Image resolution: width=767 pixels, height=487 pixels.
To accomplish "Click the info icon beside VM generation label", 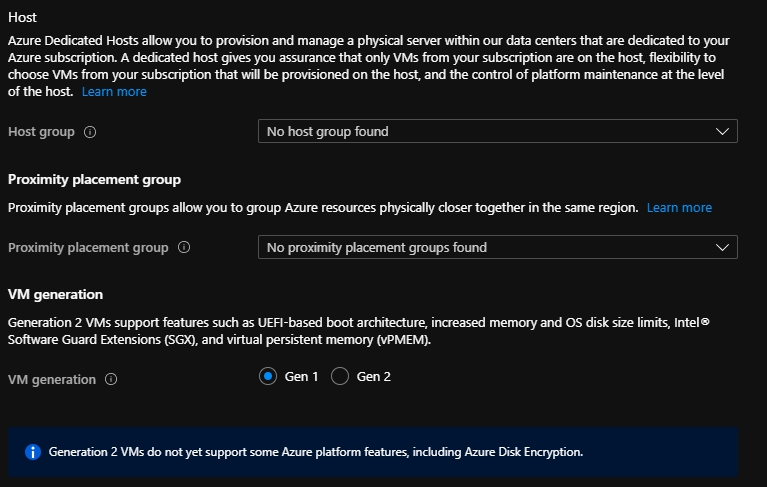I will point(111,380).
